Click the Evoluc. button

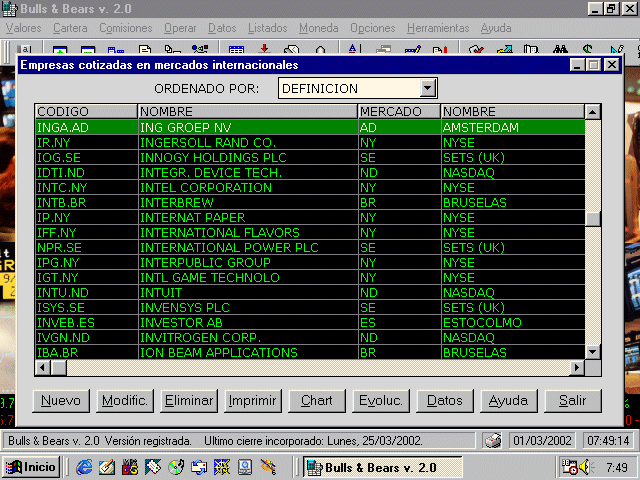coord(381,401)
